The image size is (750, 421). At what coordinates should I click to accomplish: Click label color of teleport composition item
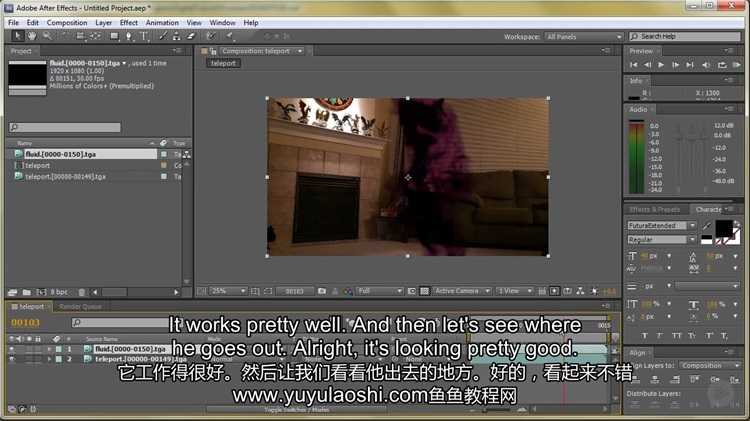click(x=164, y=165)
